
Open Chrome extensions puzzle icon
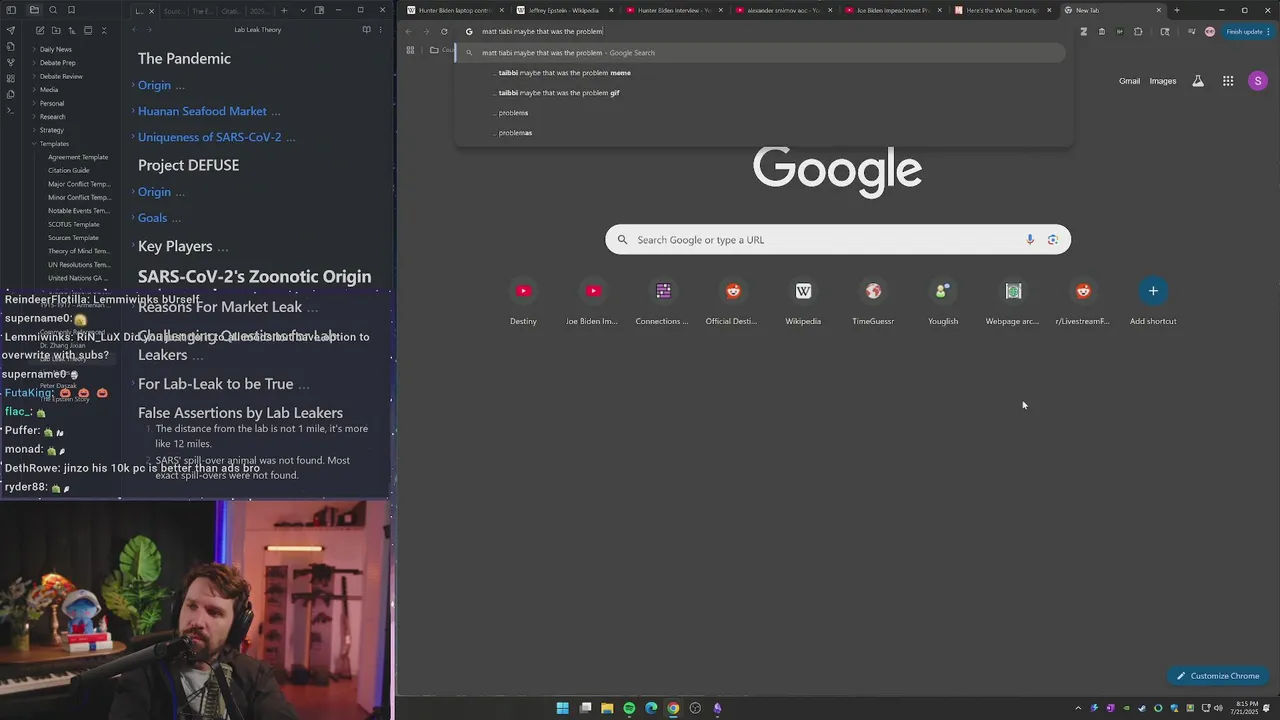(x=1138, y=31)
